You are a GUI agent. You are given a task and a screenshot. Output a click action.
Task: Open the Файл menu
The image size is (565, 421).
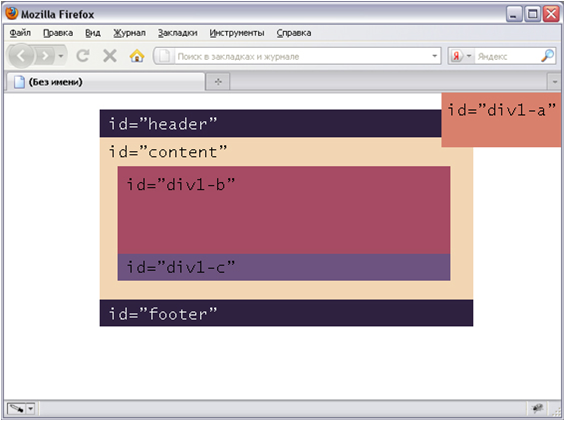tap(20, 33)
